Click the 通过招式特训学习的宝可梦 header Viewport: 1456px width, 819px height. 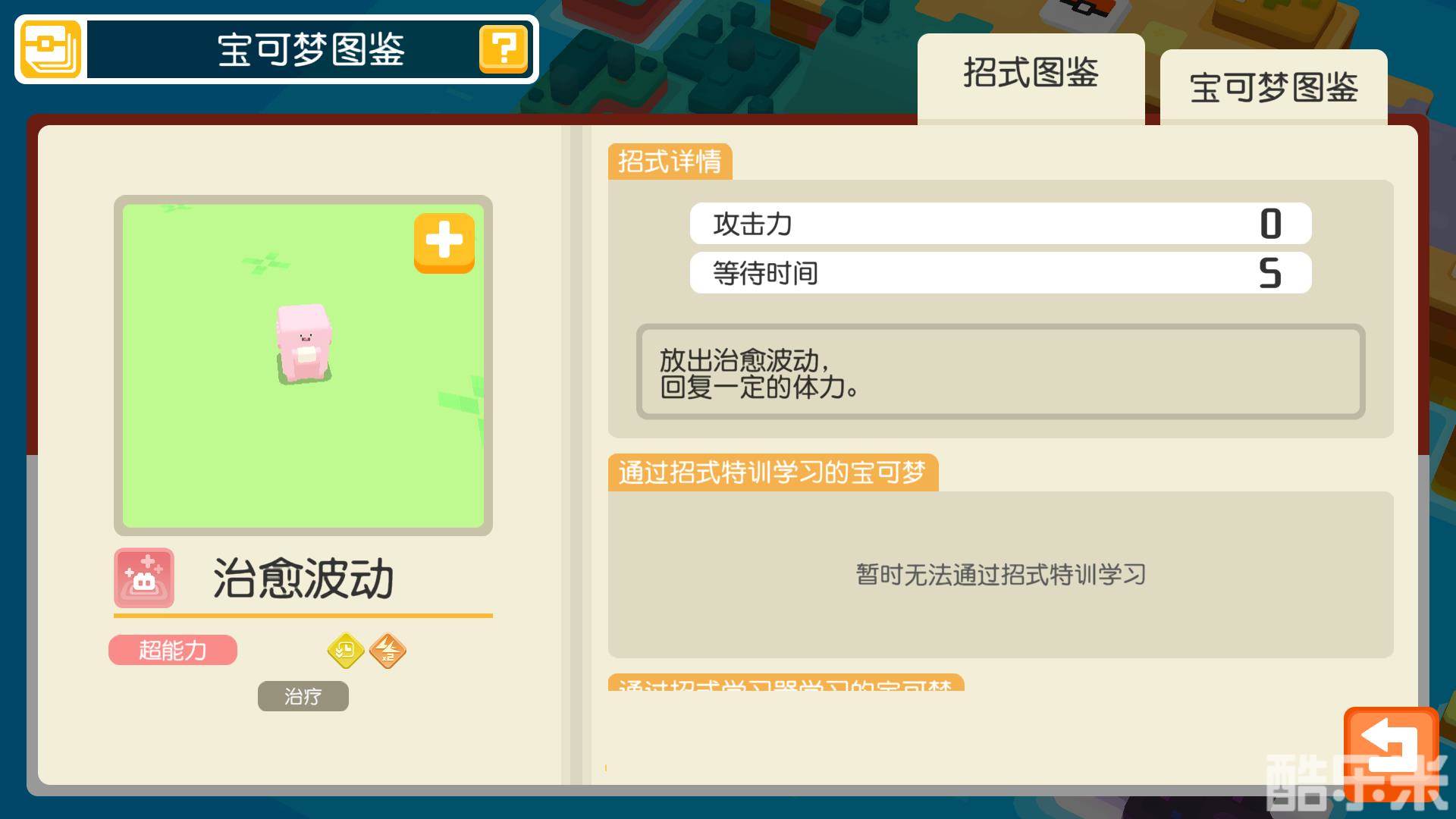(773, 472)
